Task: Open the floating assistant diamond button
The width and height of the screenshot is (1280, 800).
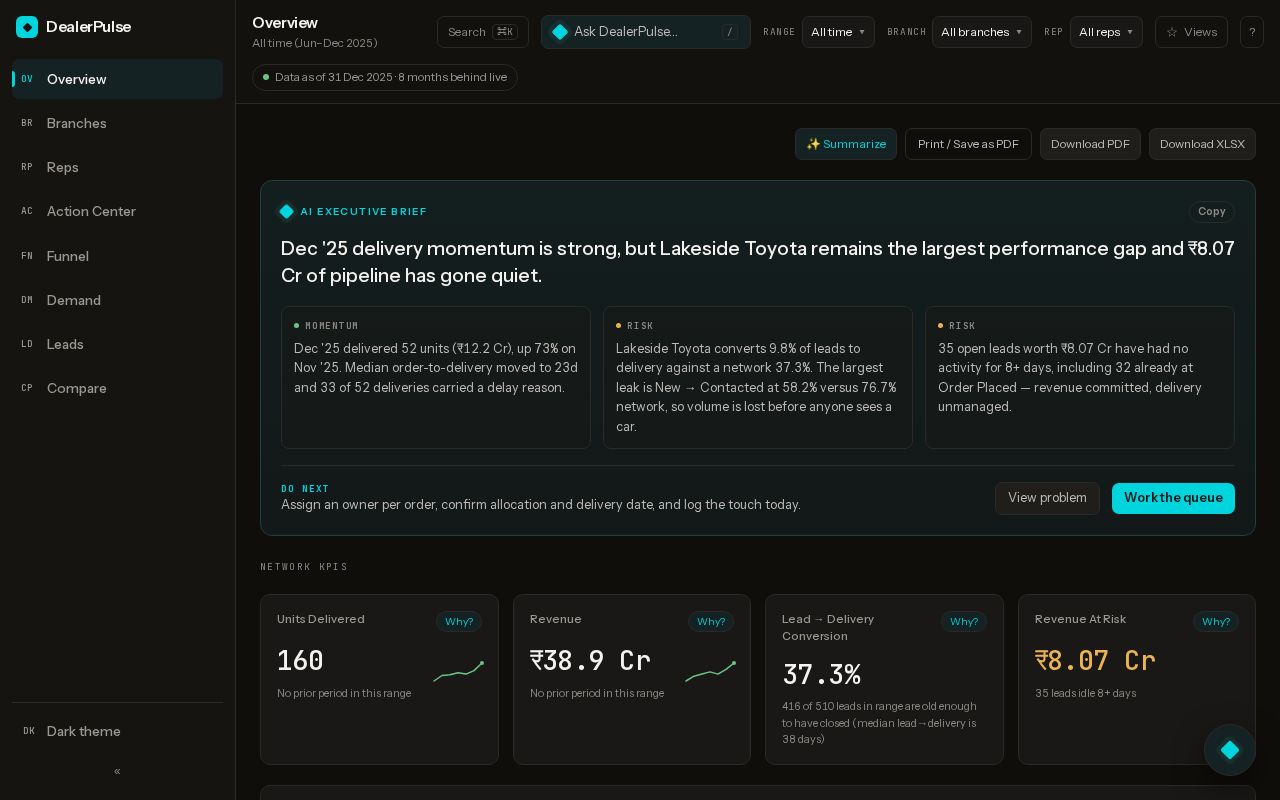Action: coord(1230,750)
